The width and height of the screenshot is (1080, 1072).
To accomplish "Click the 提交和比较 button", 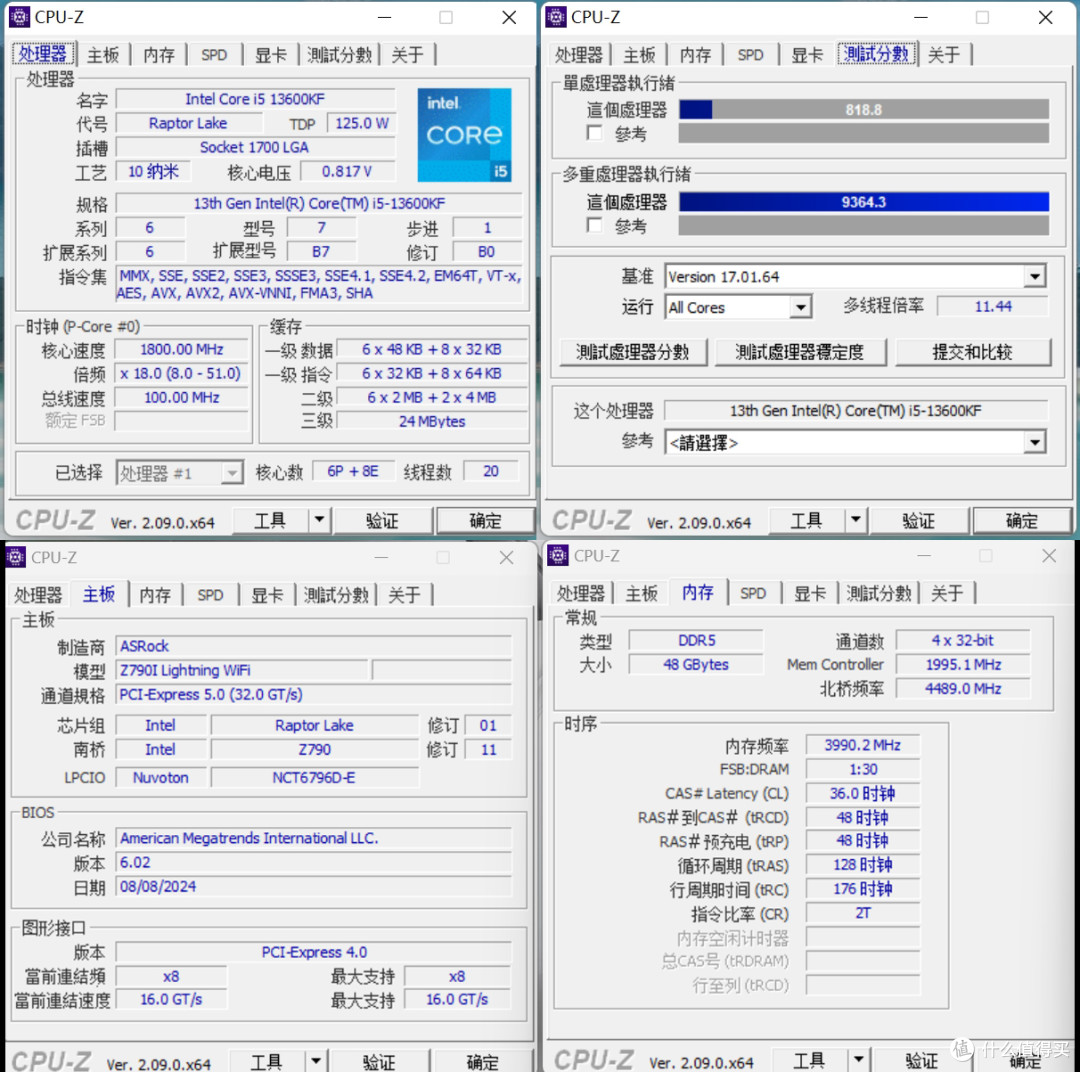I will (973, 352).
